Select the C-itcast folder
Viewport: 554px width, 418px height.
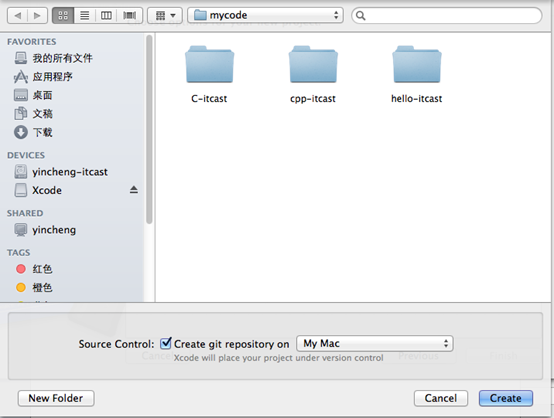pyautogui.click(x=209, y=74)
